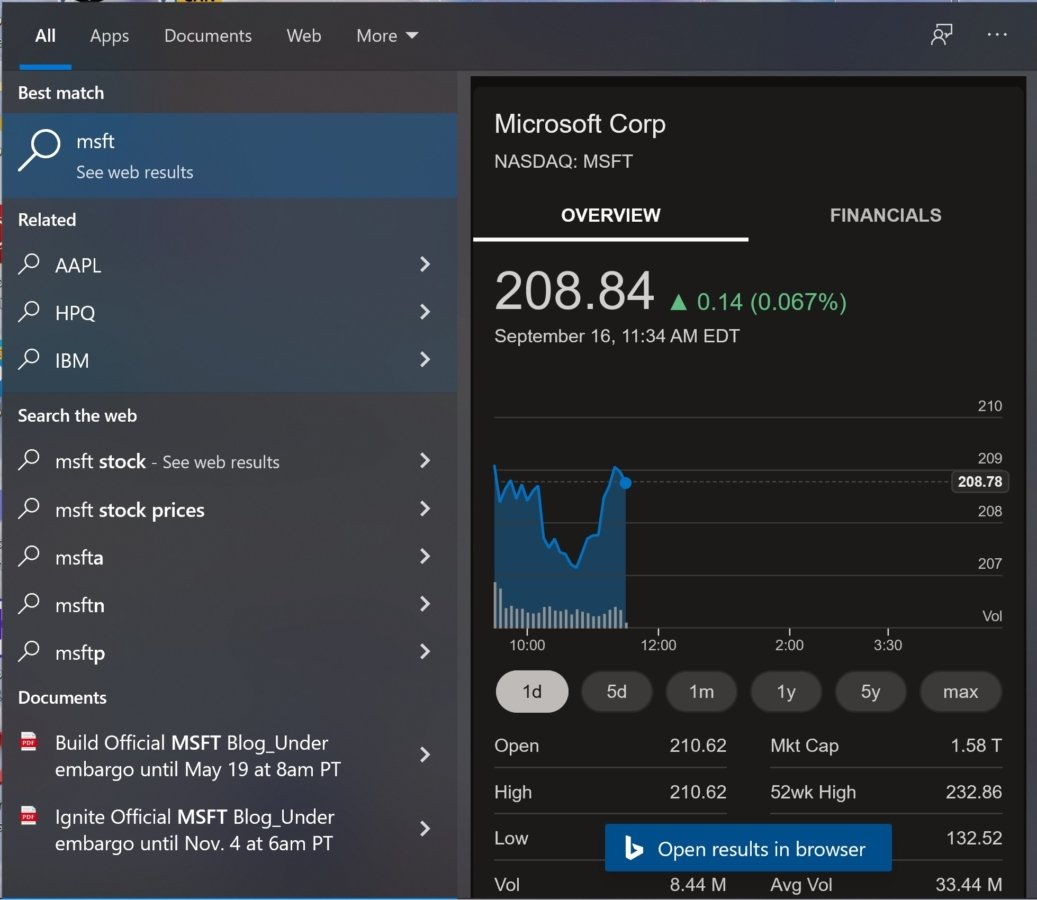The height and width of the screenshot is (900, 1037).
Task: Open msft stock prices web suggestion
Action: click(229, 509)
